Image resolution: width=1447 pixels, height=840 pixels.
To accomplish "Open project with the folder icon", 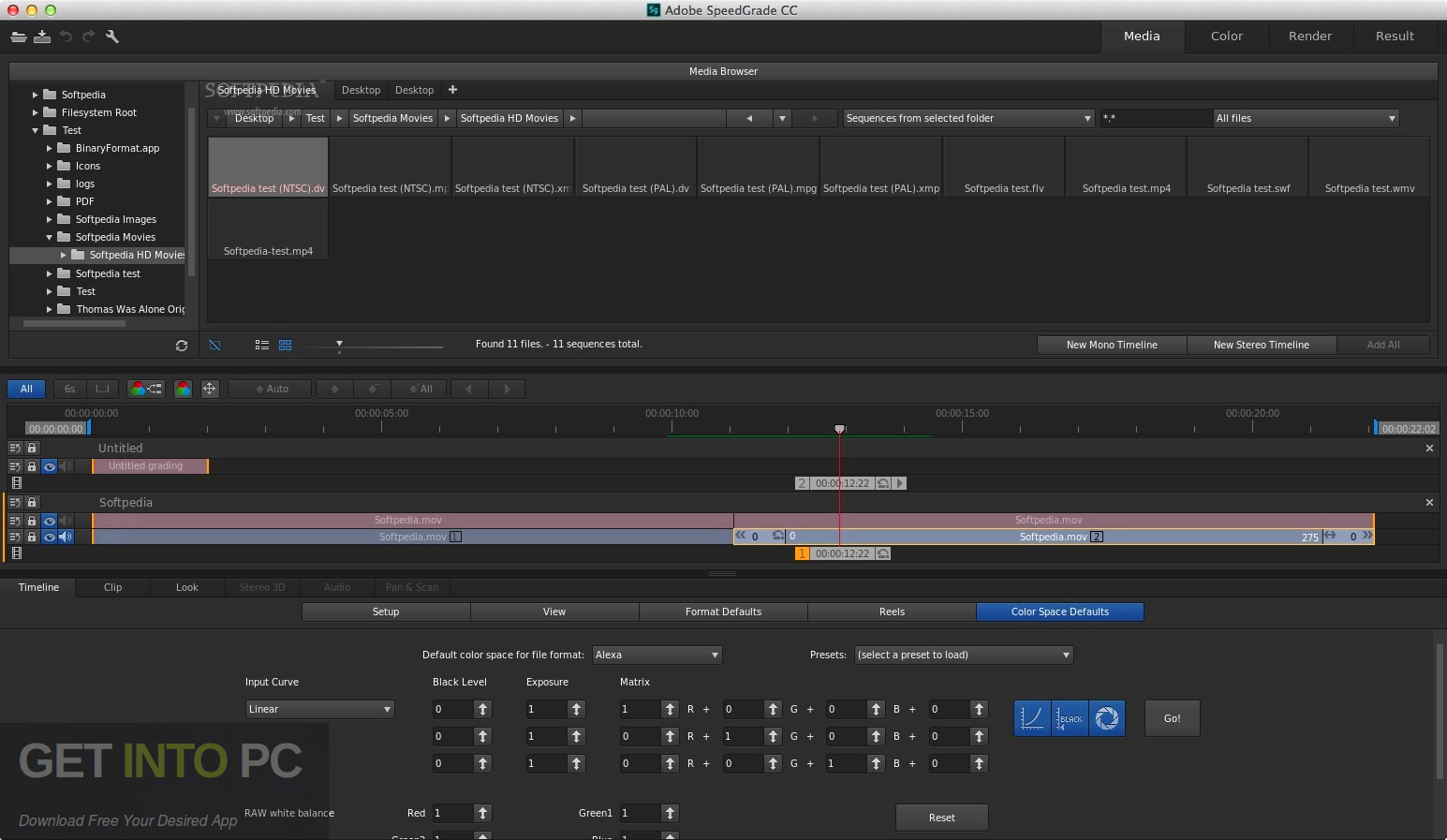I will tap(18, 37).
